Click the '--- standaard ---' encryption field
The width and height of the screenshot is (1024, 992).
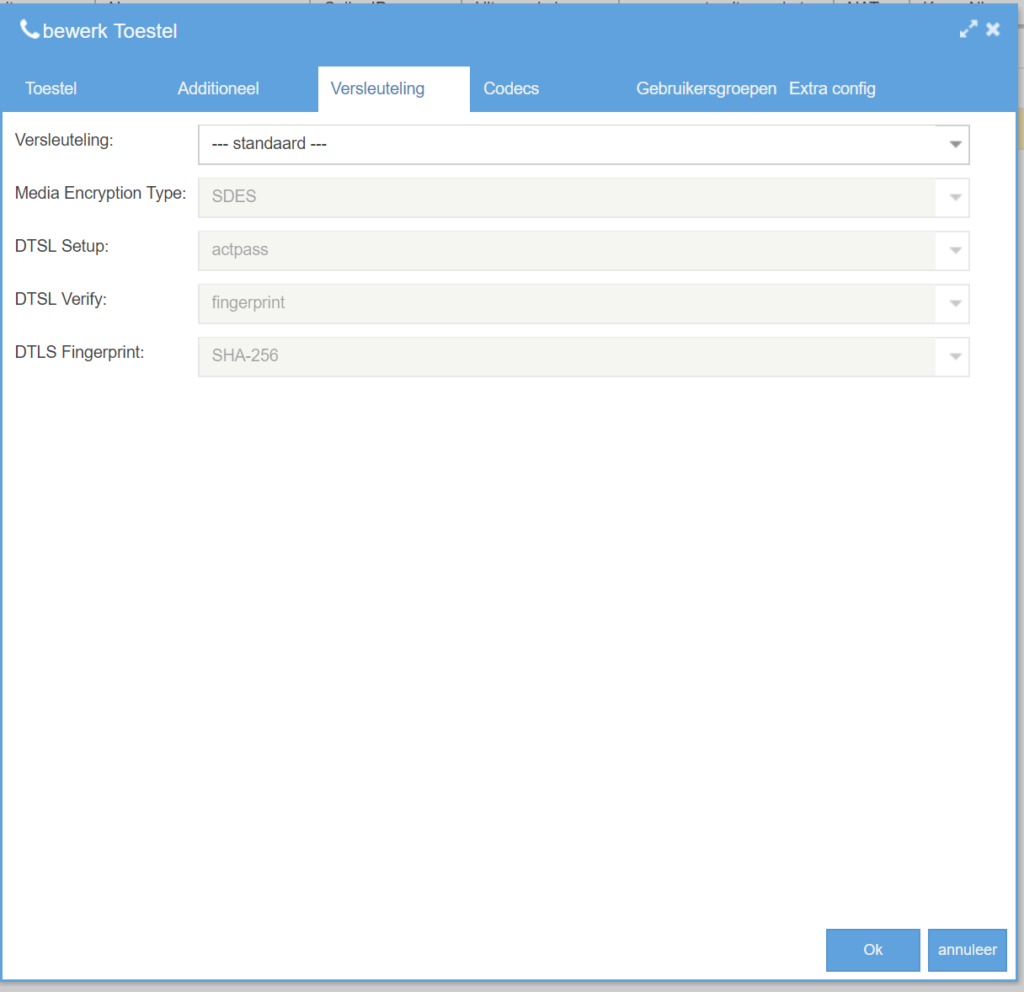click(x=566, y=144)
